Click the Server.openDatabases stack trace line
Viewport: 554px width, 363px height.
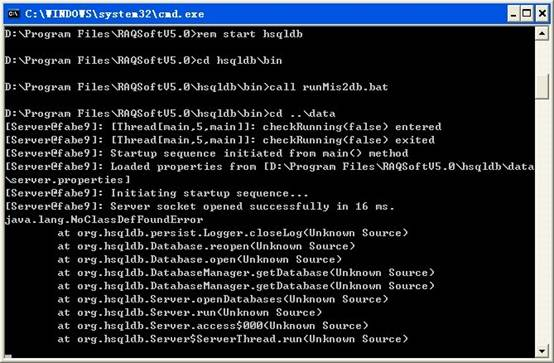tap(223, 299)
